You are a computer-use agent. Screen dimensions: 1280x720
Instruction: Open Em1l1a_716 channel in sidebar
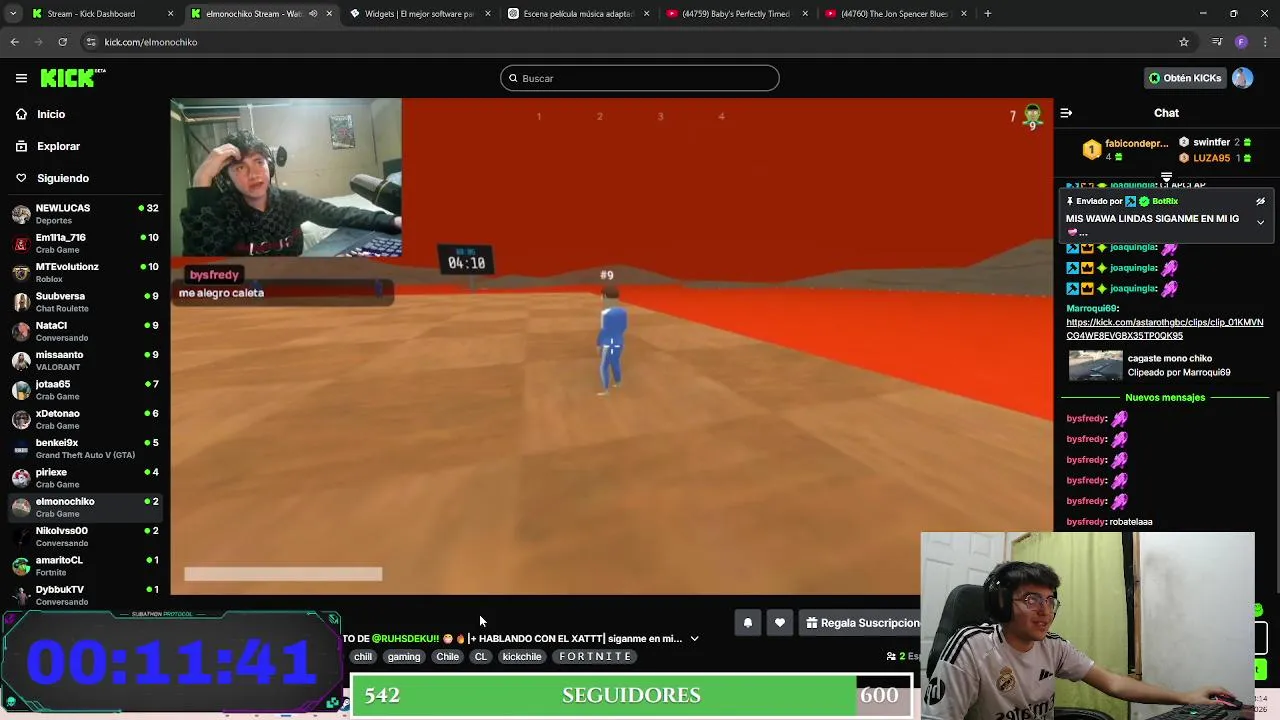(x=85, y=243)
